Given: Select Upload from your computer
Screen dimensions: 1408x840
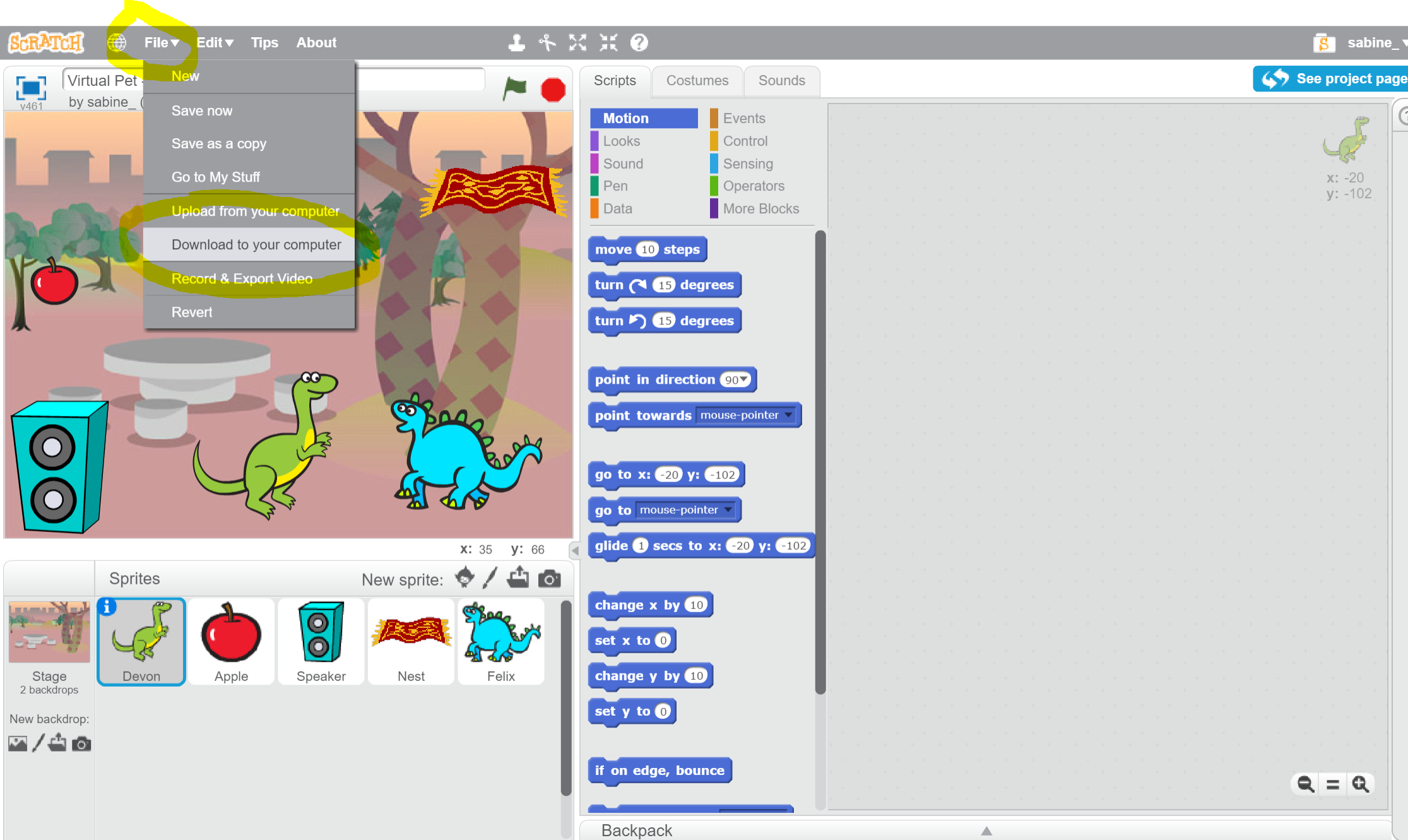Looking at the screenshot, I should [x=255, y=211].
